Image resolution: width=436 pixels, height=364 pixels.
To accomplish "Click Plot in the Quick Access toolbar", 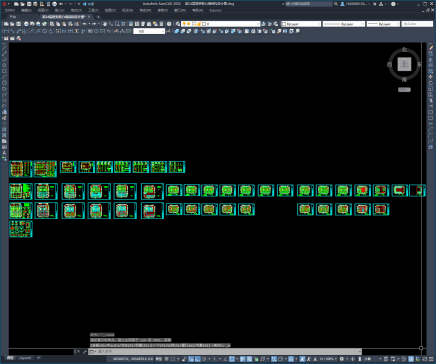I will tap(54, 4).
